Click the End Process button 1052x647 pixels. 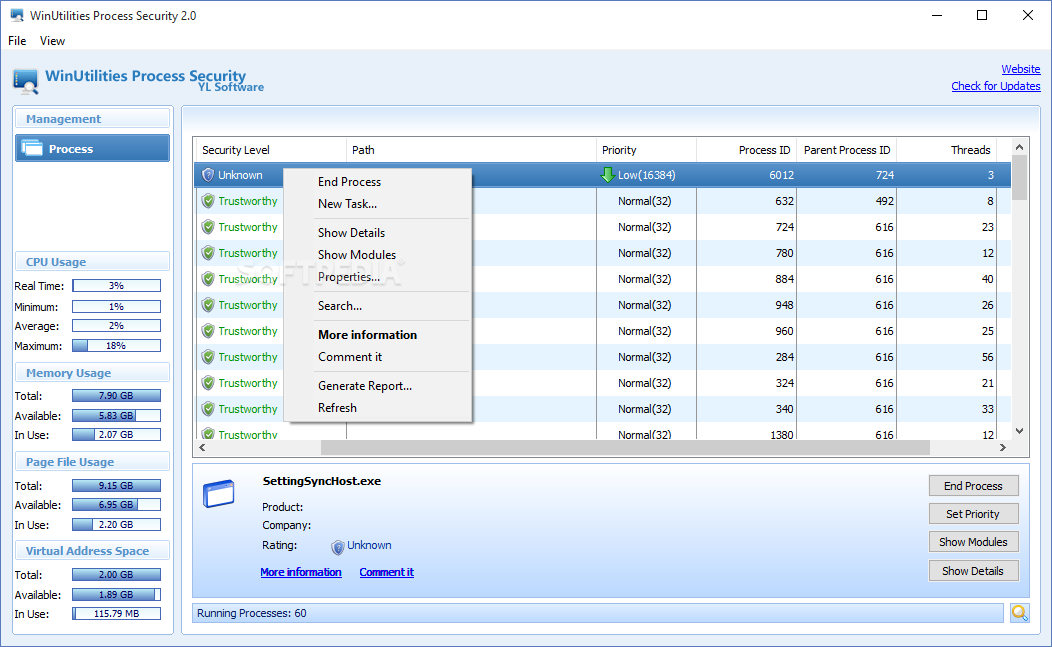click(974, 486)
